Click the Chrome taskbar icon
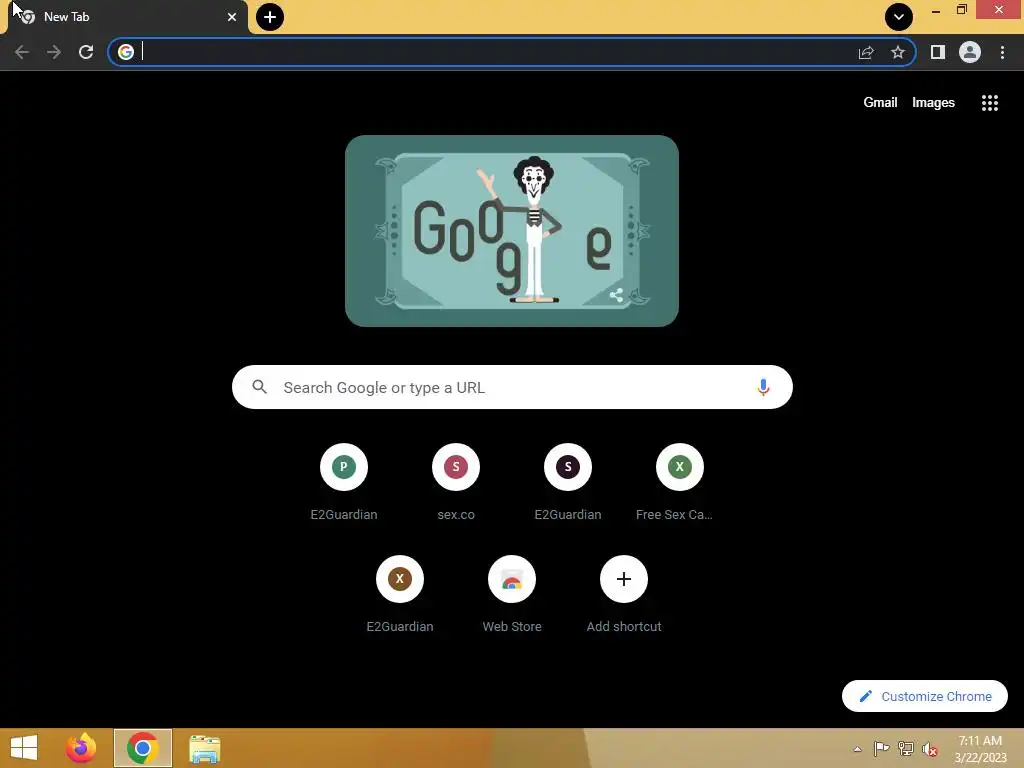Viewport: 1024px width, 768px height. [x=142, y=748]
